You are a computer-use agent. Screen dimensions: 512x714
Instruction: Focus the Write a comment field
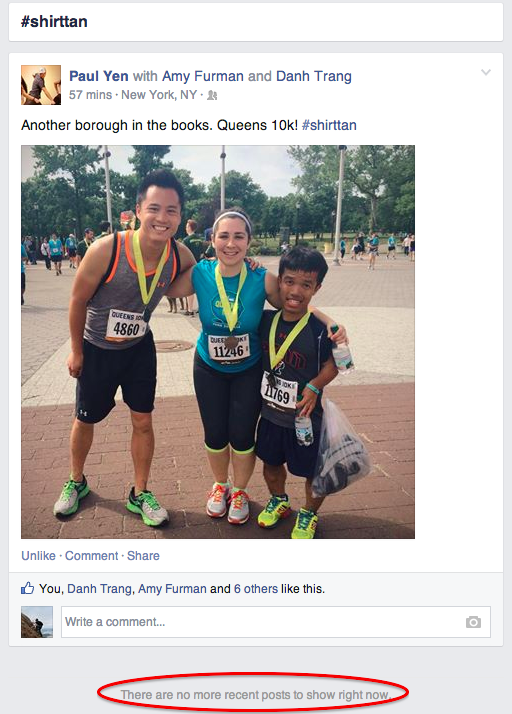[x=276, y=622]
